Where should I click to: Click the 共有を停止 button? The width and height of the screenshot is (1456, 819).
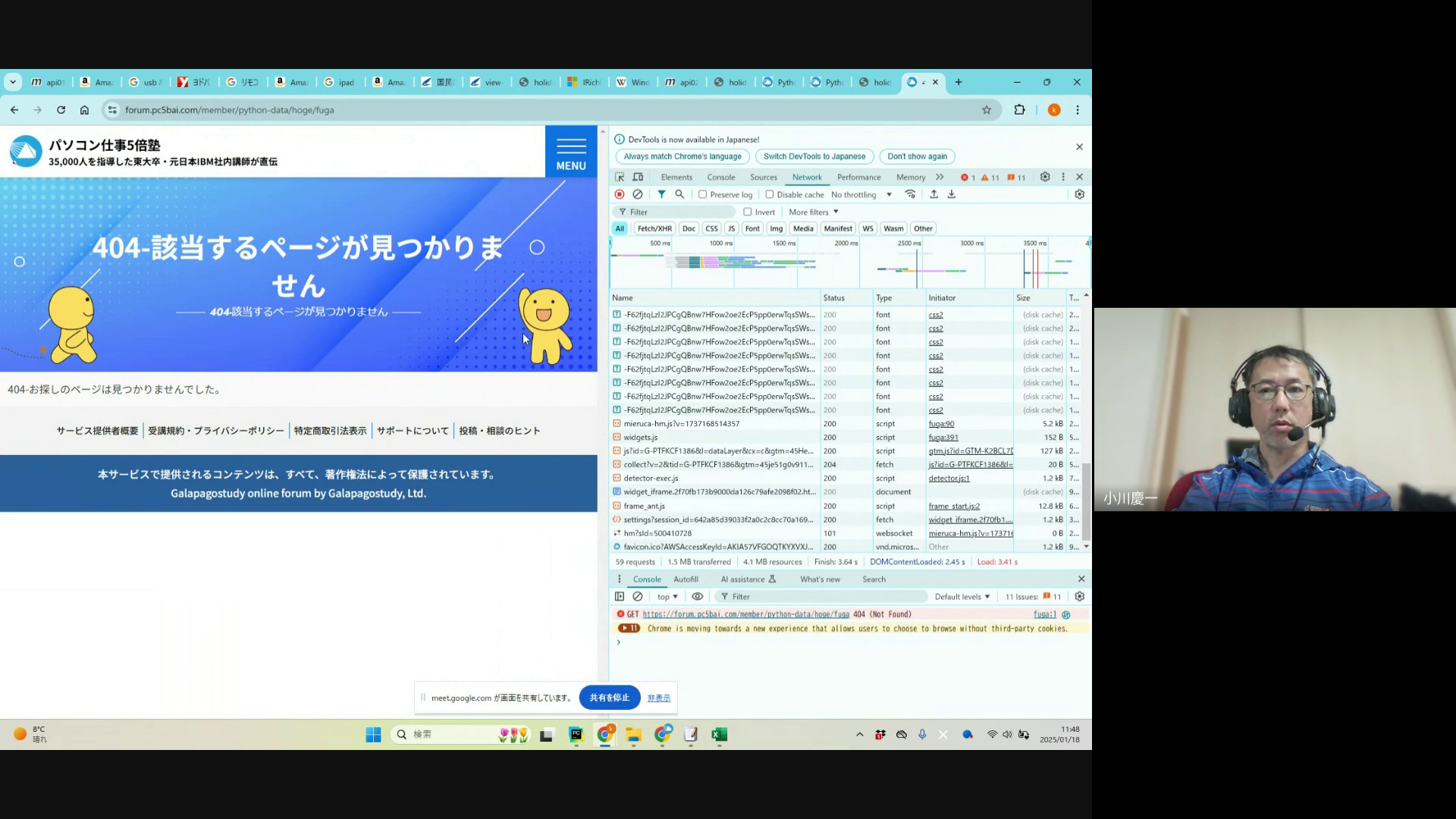click(609, 698)
